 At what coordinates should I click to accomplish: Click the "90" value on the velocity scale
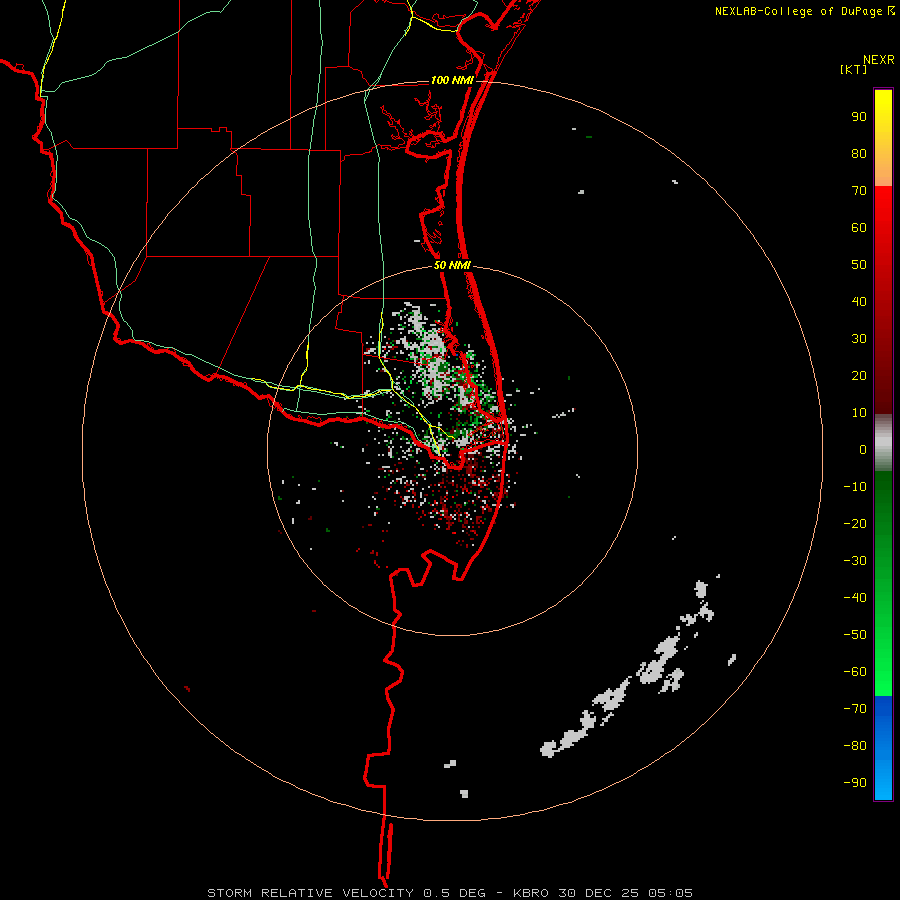tap(859, 117)
